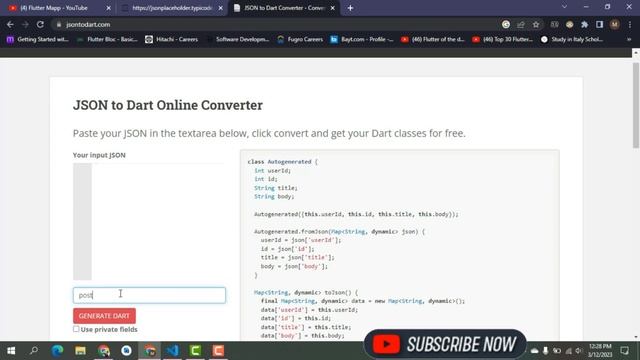Image resolution: width=640 pixels, height=360 pixels.
Task: Close the JSON to Dart Converter tab
Action: coord(333,8)
